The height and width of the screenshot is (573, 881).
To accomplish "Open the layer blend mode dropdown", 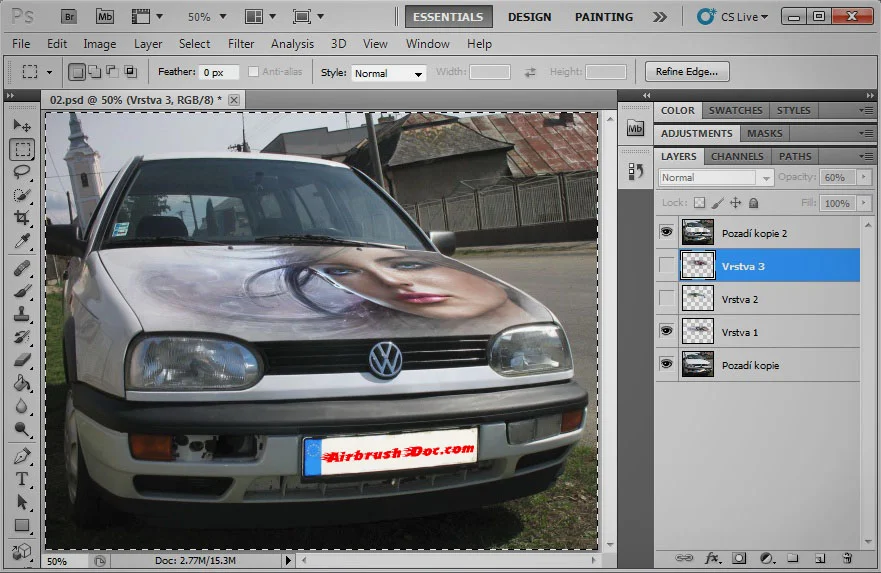I will (x=716, y=178).
